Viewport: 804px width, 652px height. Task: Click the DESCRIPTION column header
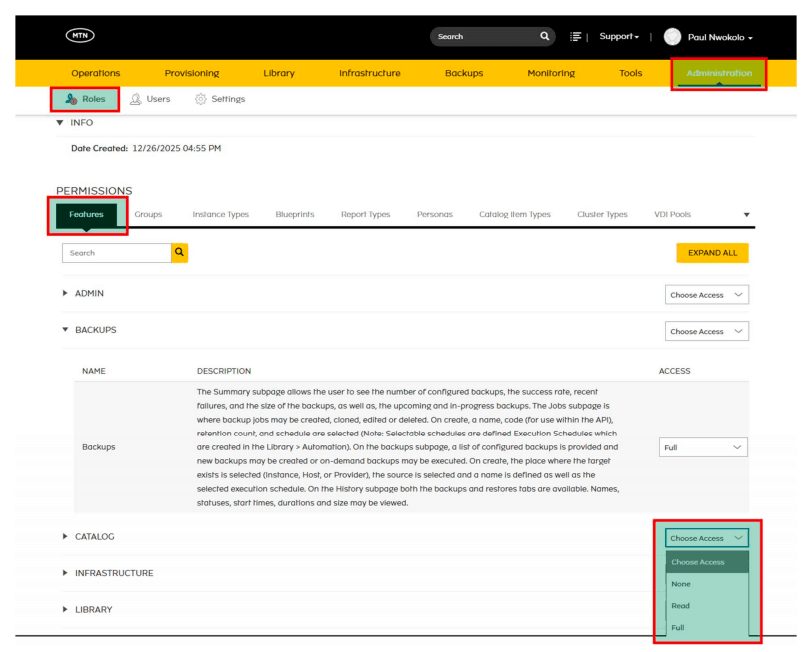tap(224, 371)
